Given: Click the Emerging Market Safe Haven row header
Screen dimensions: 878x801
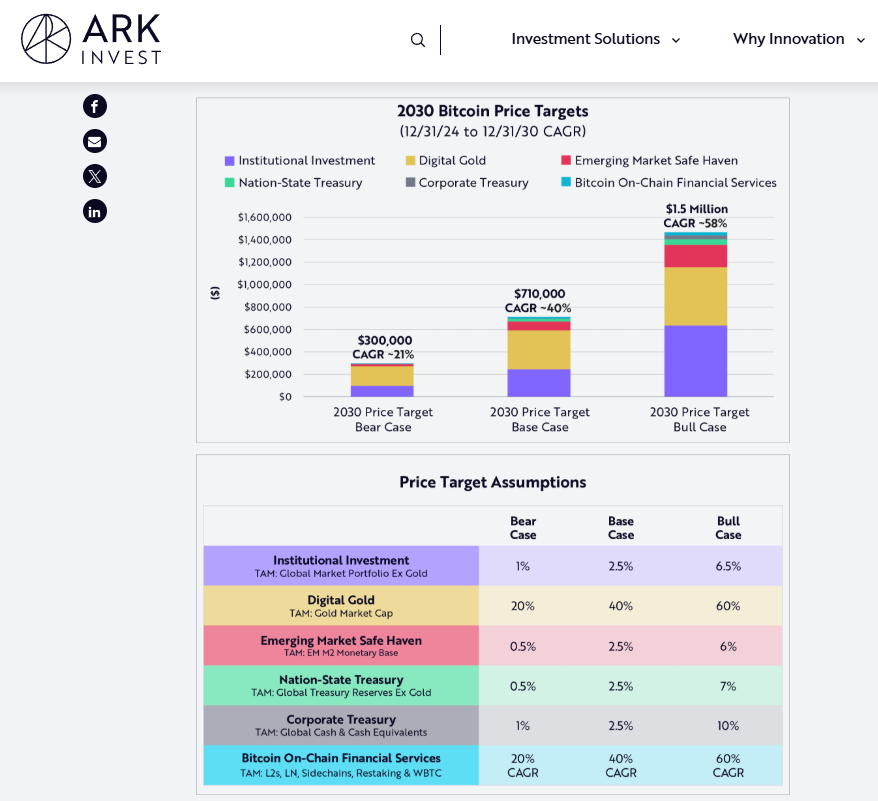Looking at the screenshot, I should [341, 645].
